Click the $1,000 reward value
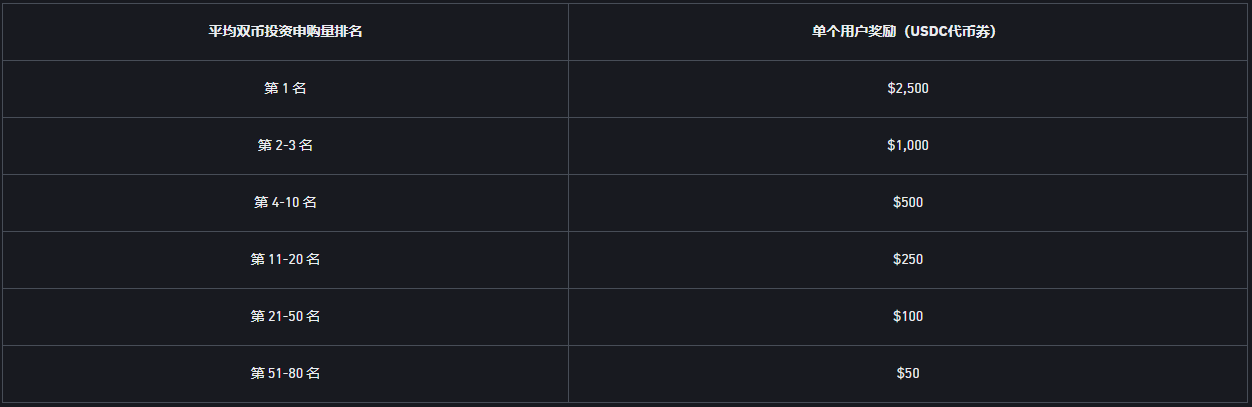The width and height of the screenshot is (1252, 407). (x=908, y=145)
